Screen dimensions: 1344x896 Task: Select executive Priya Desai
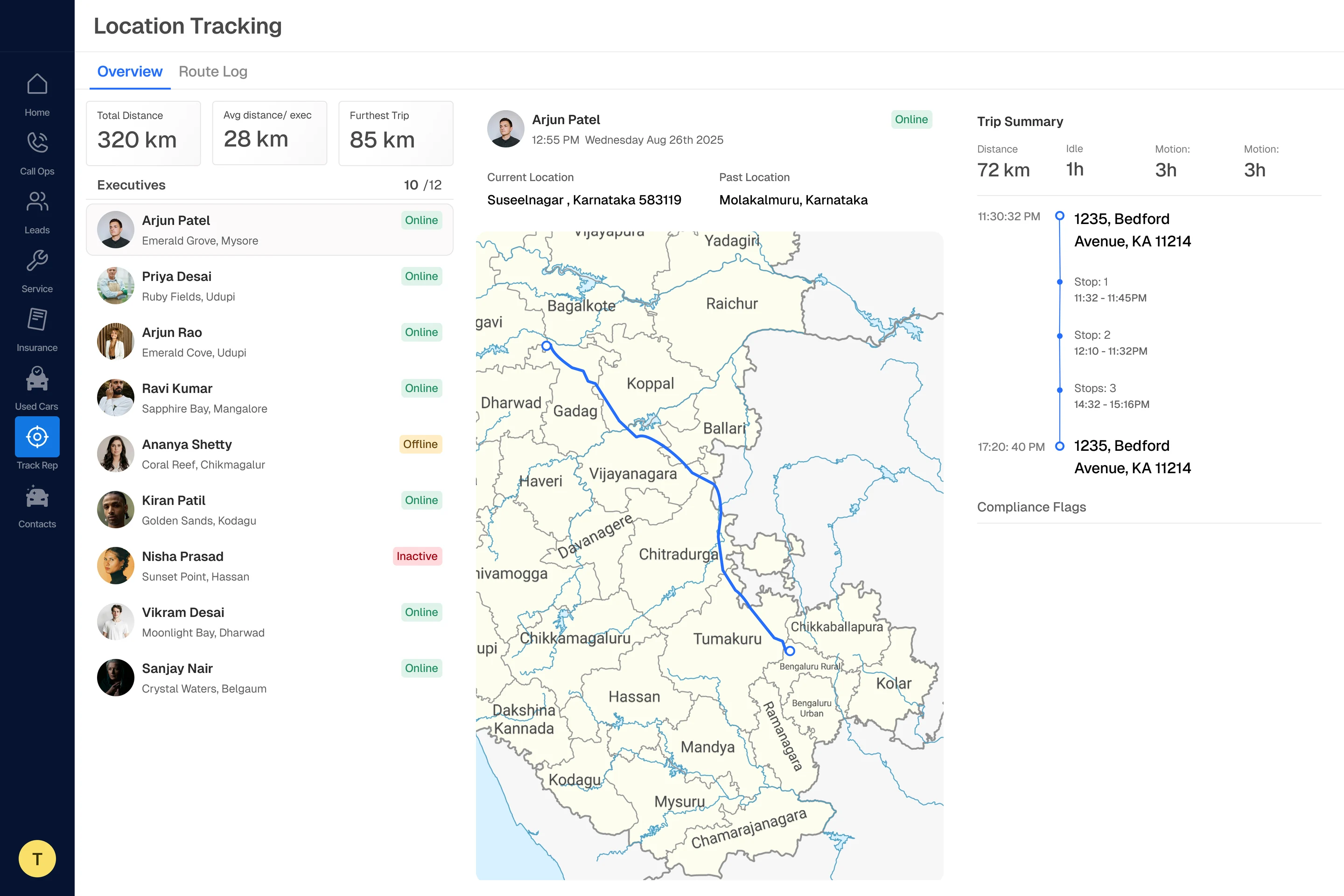(269, 286)
